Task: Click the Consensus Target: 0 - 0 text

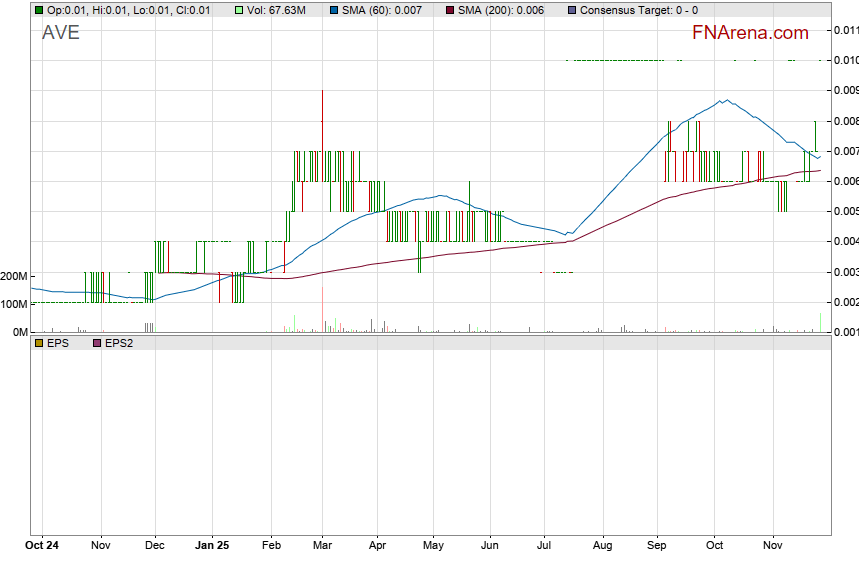Action: tap(639, 10)
